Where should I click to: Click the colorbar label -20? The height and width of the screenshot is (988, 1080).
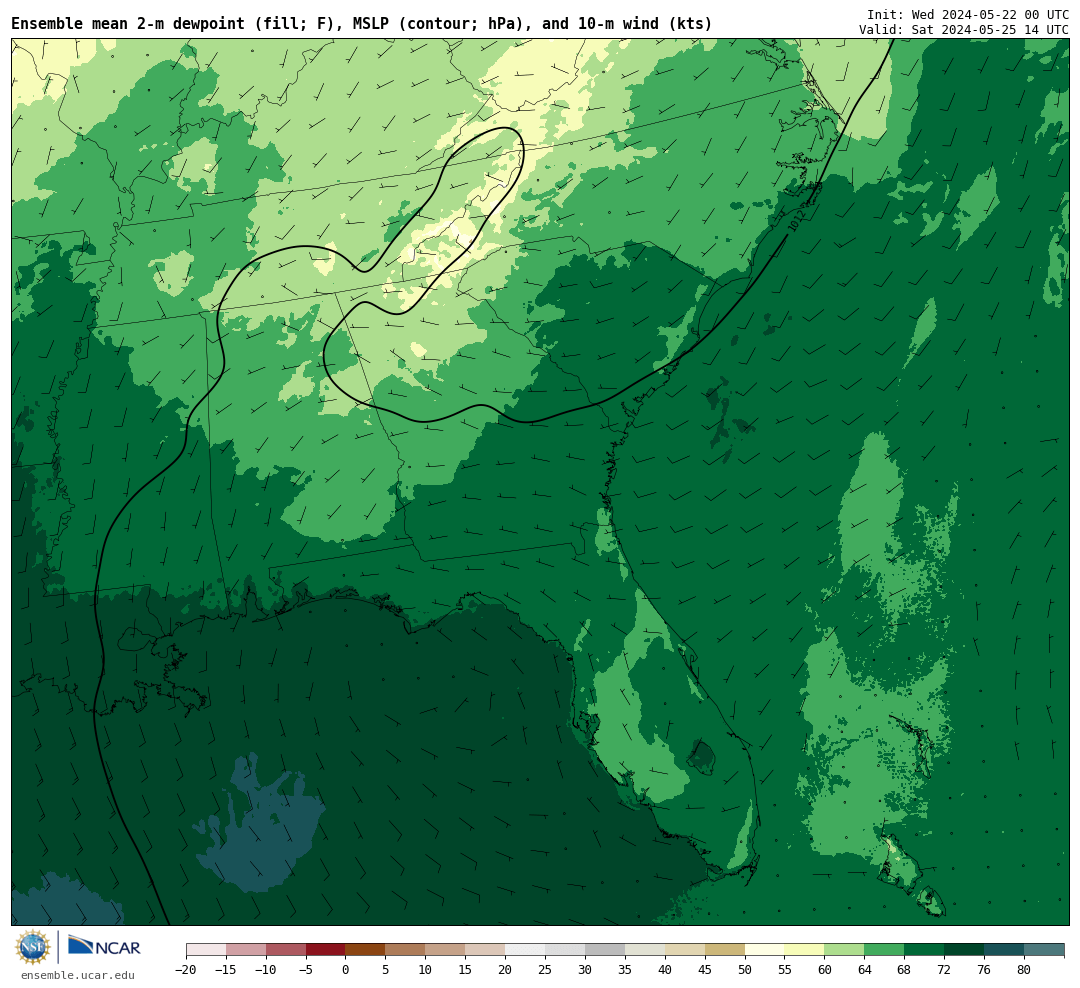(x=186, y=970)
